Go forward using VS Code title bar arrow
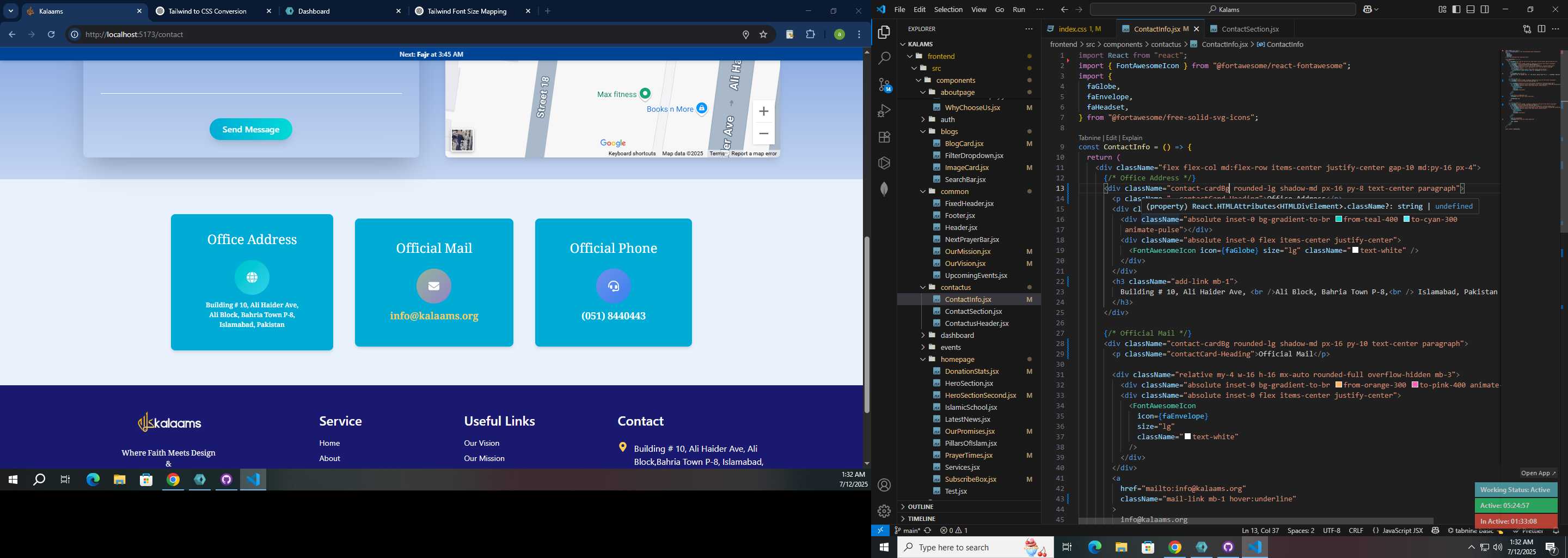The image size is (1568, 558). (x=1079, y=10)
